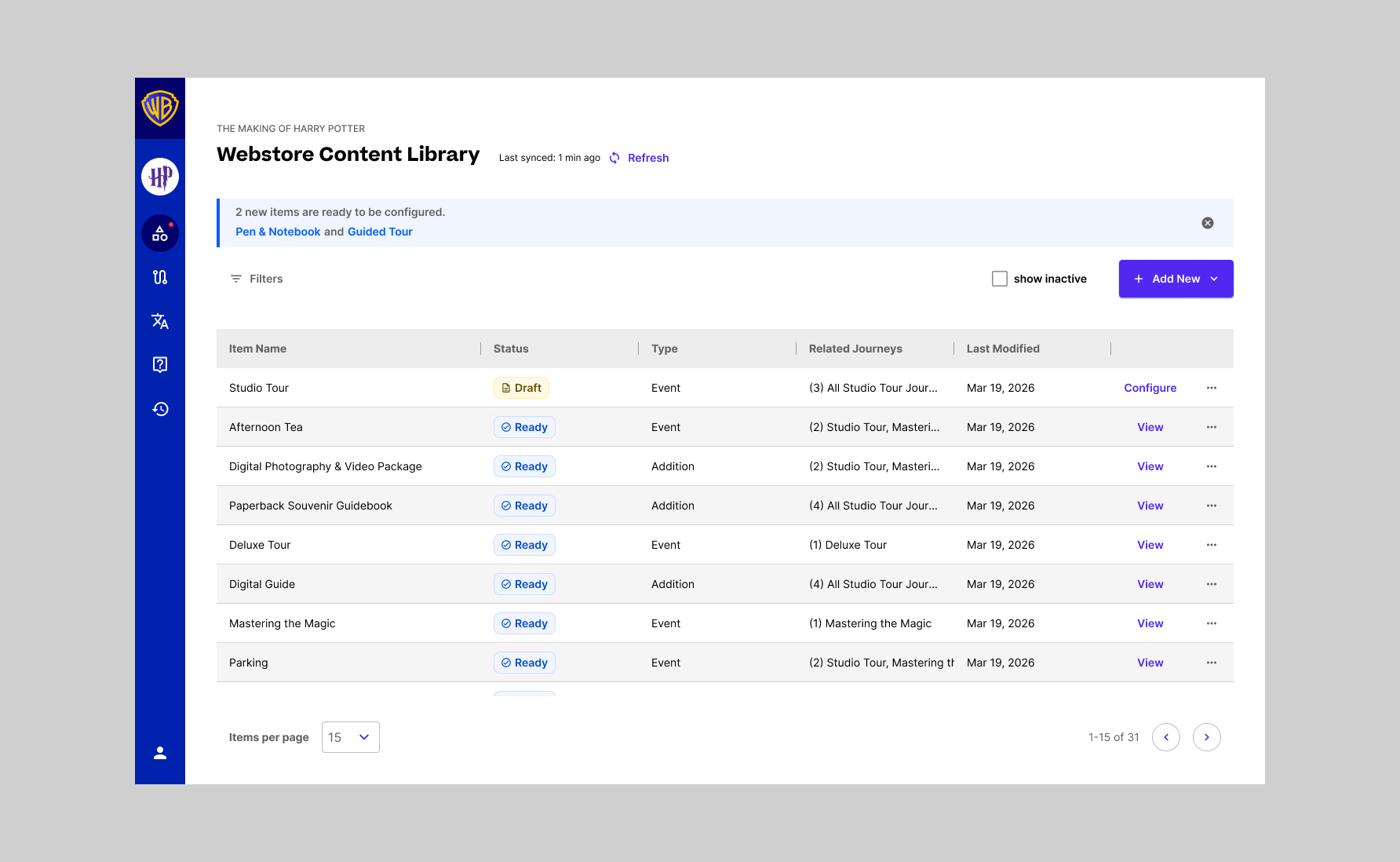Image resolution: width=1400 pixels, height=862 pixels.
Task: Open the translations icon in sidebar
Action: click(x=160, y=321)
